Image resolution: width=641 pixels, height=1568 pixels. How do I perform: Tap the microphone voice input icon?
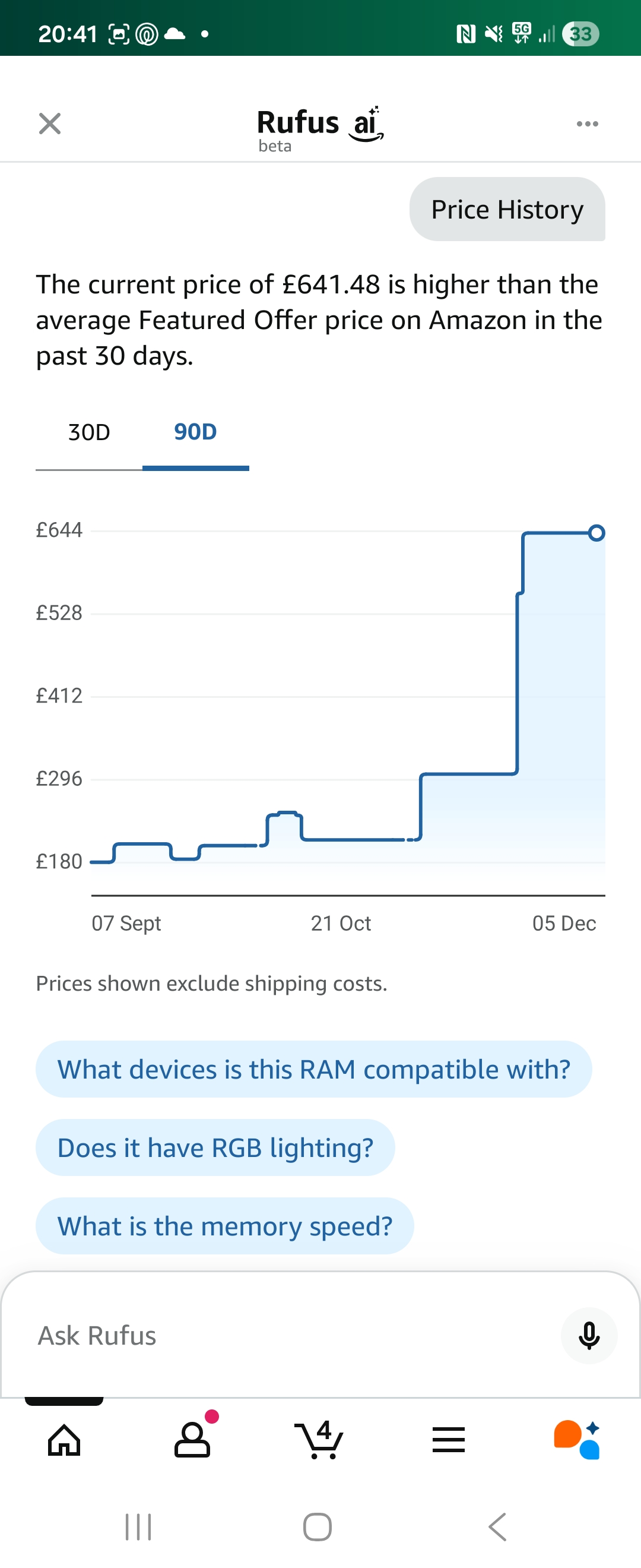point(589,1336)
